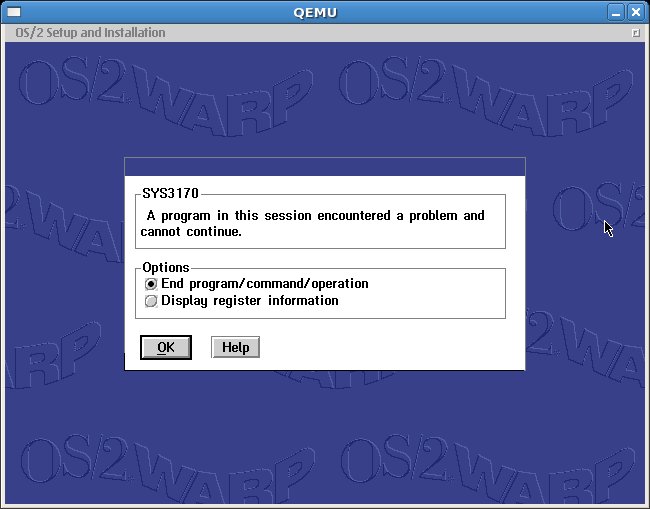Click the Options group label
650x509 pixels.
[x=166, y=268]
